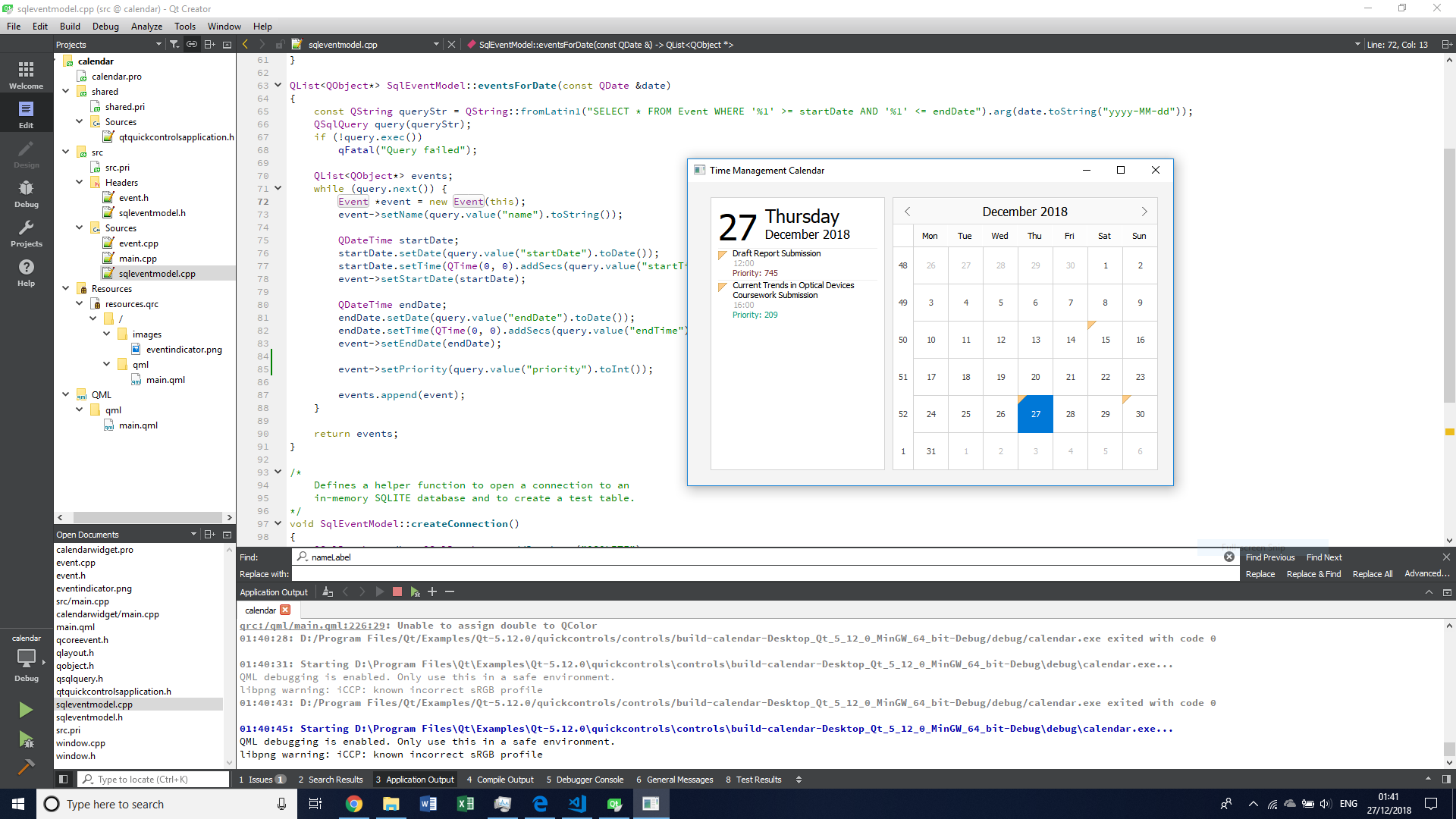Image resolution: width=1456 pixels, height=819 pixels.
Task: Toggle right sidebar button in status bar
Action: click(x=1446, y=779)
